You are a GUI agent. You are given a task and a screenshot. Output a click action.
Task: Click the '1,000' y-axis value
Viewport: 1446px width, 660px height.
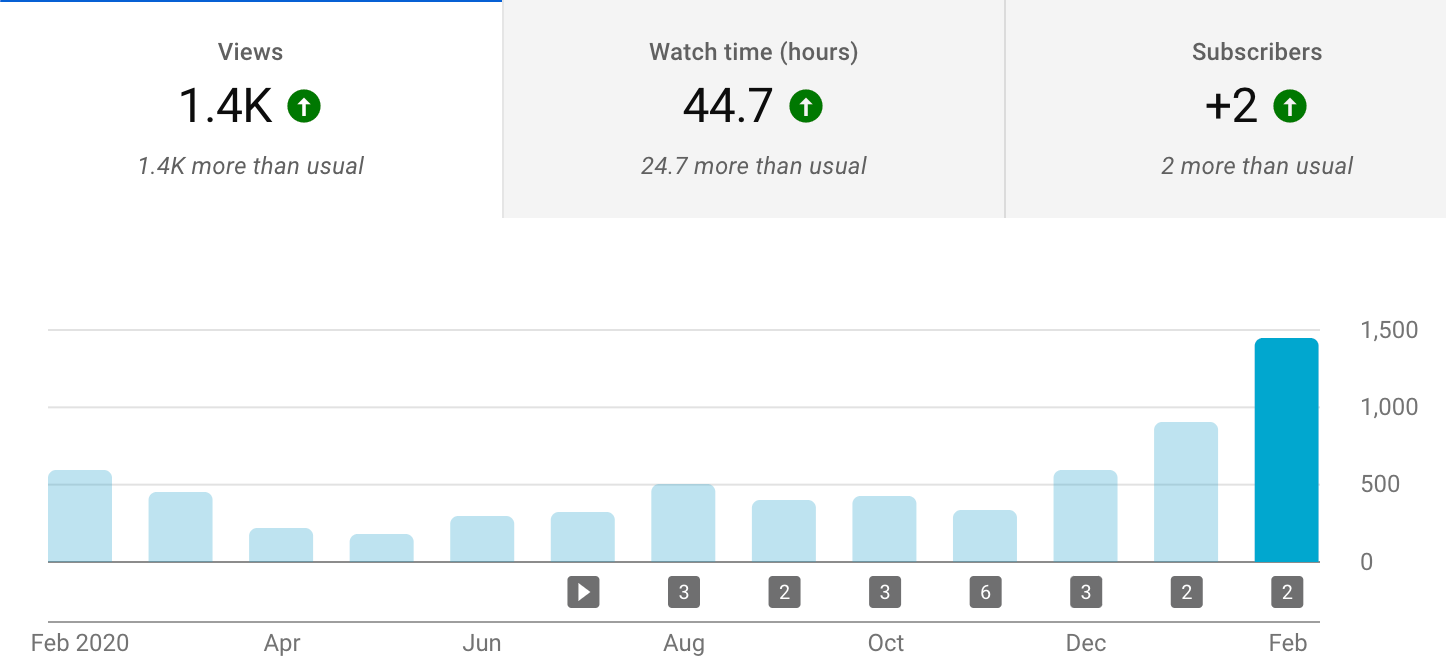(1390, 407)
